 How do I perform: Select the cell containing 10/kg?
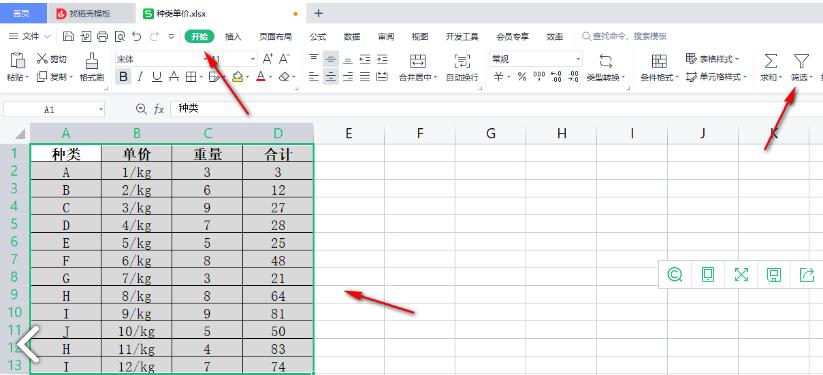pos(137,331)
